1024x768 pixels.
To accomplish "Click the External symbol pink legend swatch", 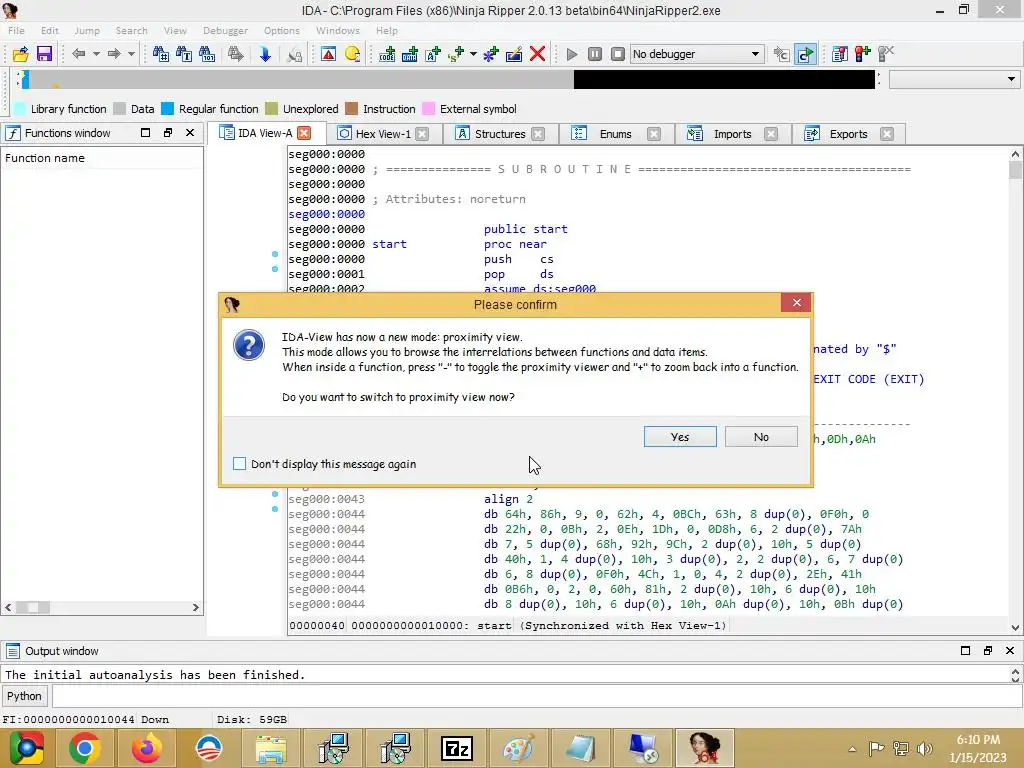I will click(x=428, y=109).
